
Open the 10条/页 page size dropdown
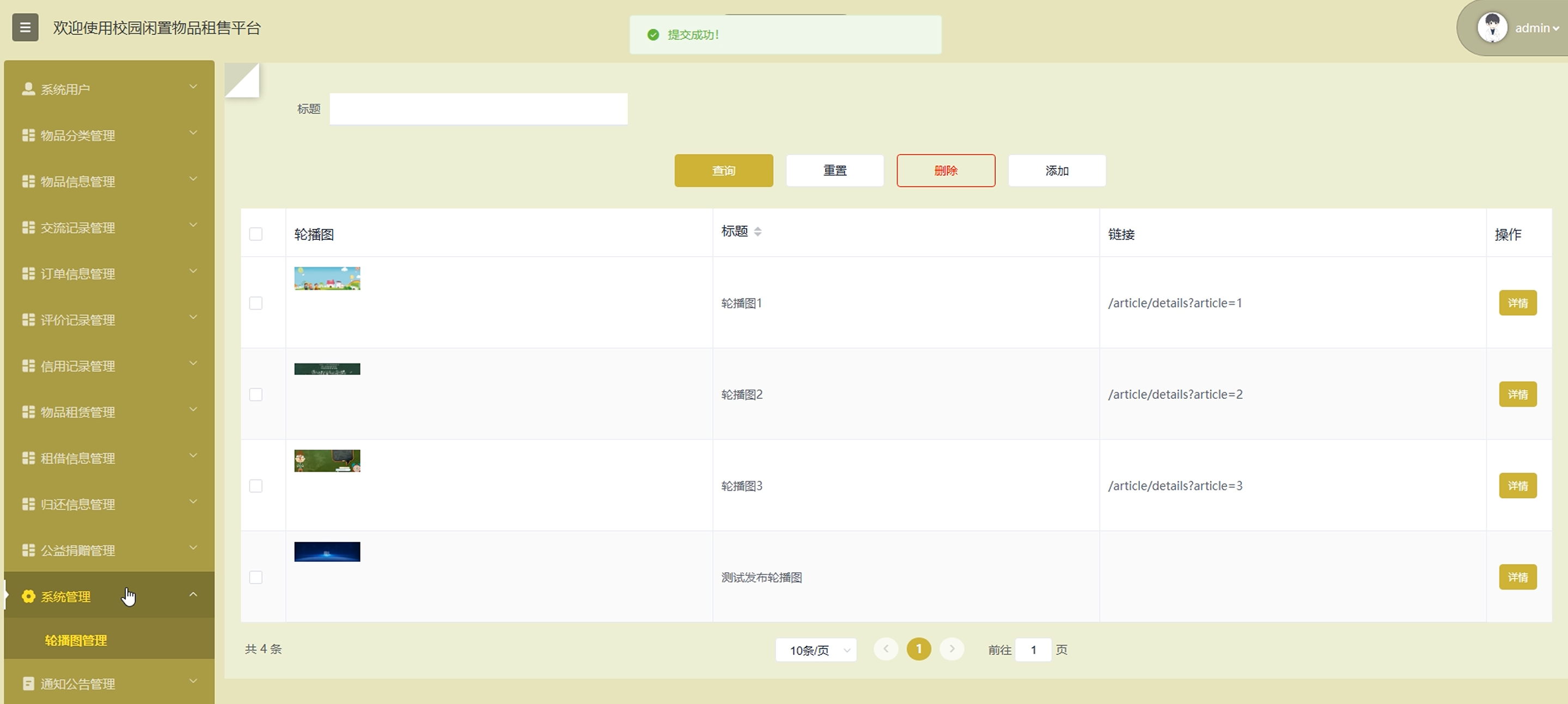[816, 650]
